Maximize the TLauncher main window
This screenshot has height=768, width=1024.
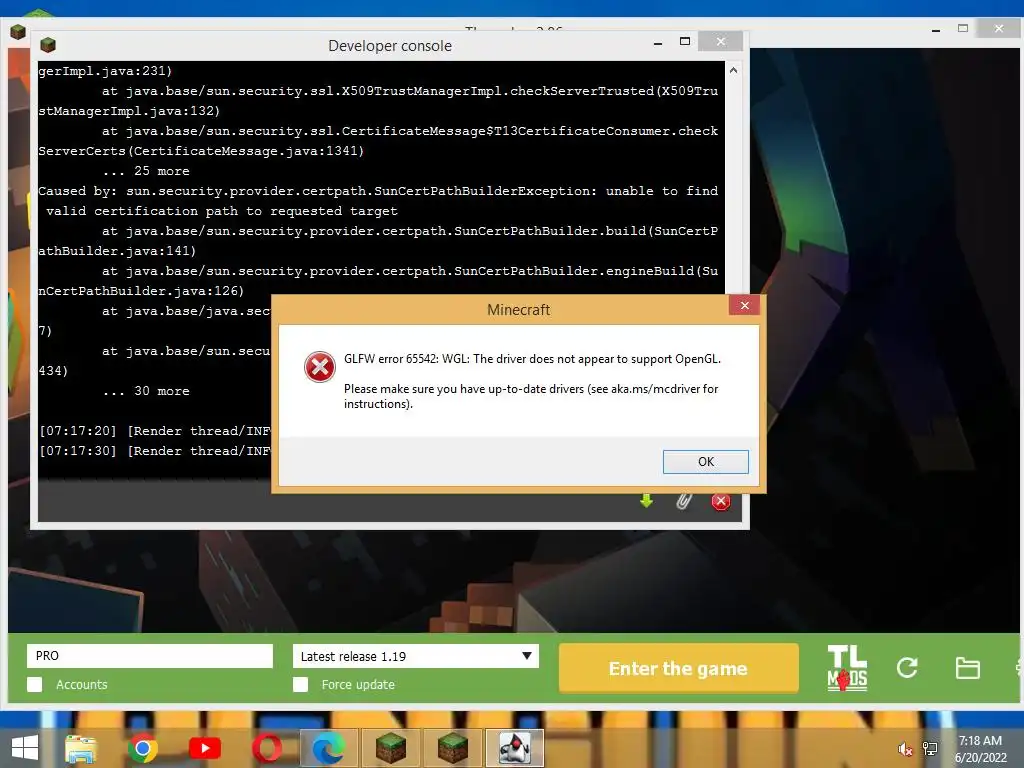963,28
